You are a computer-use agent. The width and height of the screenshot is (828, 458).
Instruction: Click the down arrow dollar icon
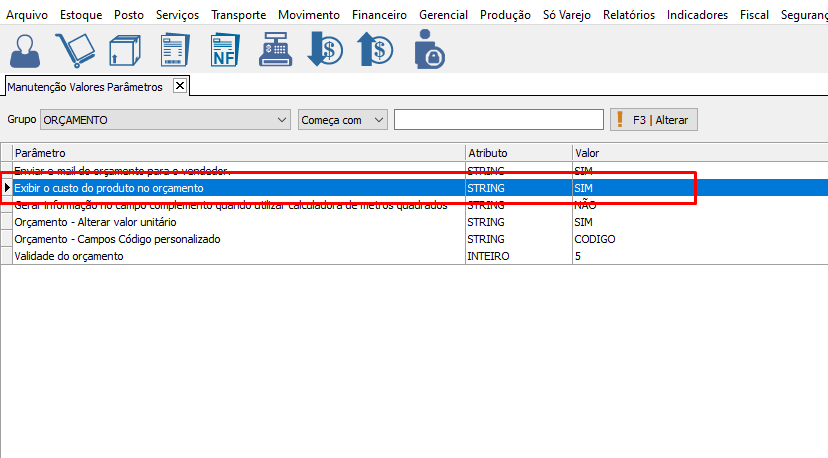point(326,50)
